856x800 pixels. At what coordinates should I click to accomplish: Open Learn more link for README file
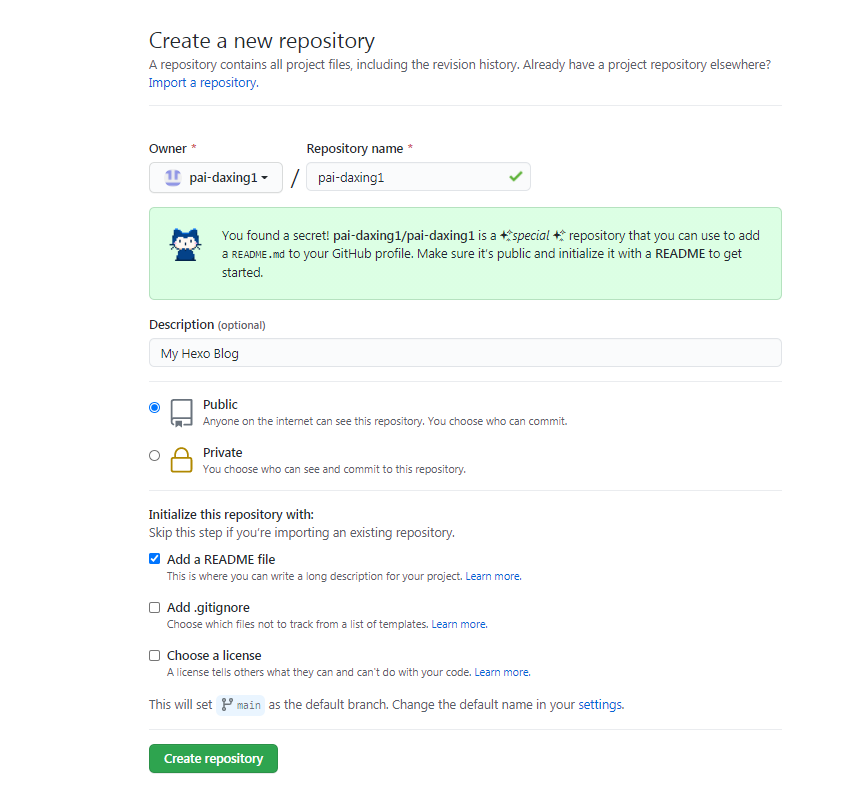(493, 576)
